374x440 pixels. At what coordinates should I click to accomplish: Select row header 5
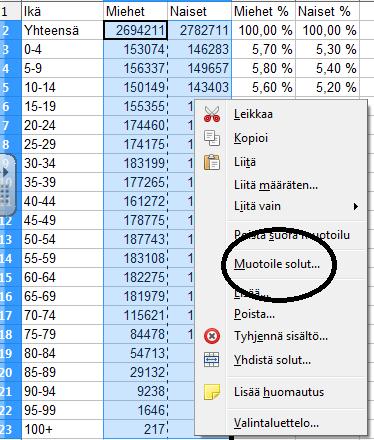10,88
